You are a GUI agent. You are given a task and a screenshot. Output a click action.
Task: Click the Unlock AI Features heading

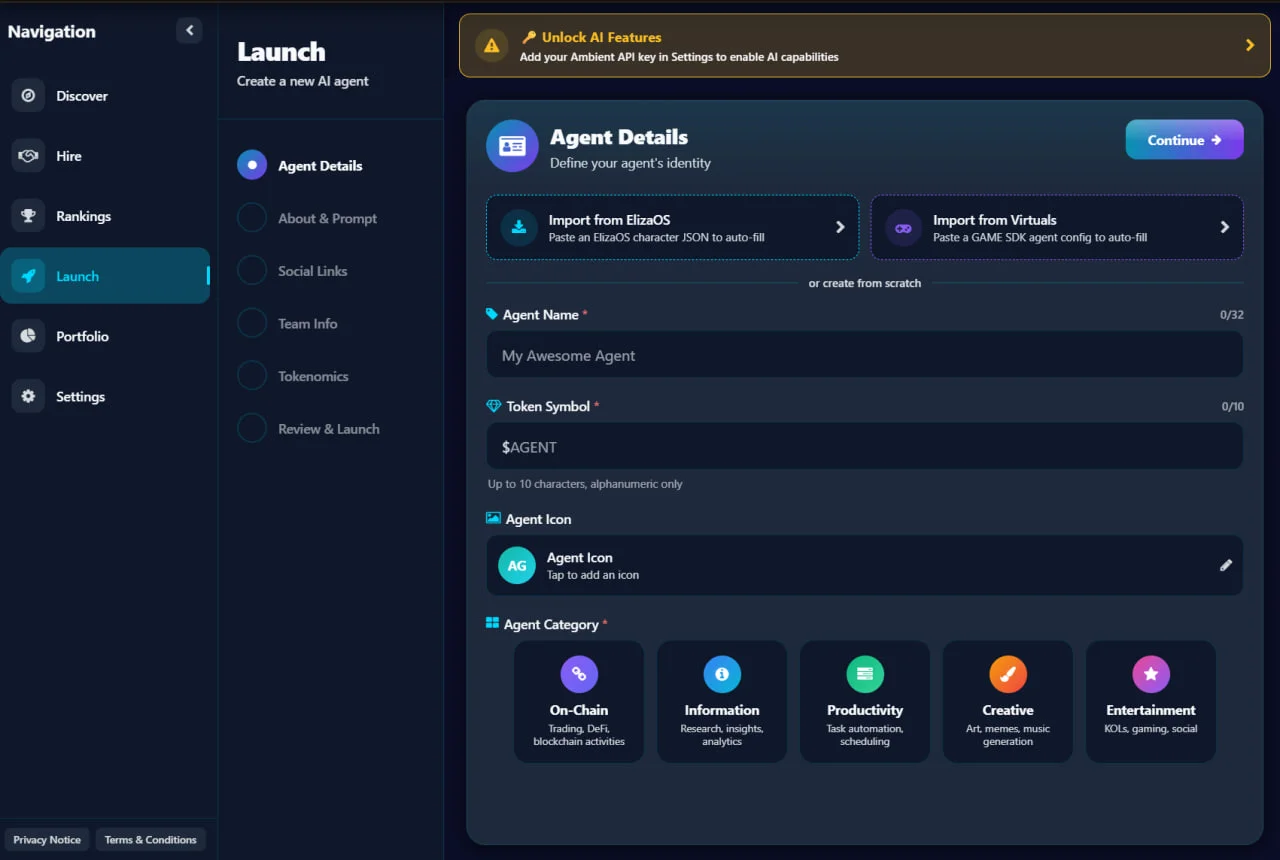tap(601, 37)
